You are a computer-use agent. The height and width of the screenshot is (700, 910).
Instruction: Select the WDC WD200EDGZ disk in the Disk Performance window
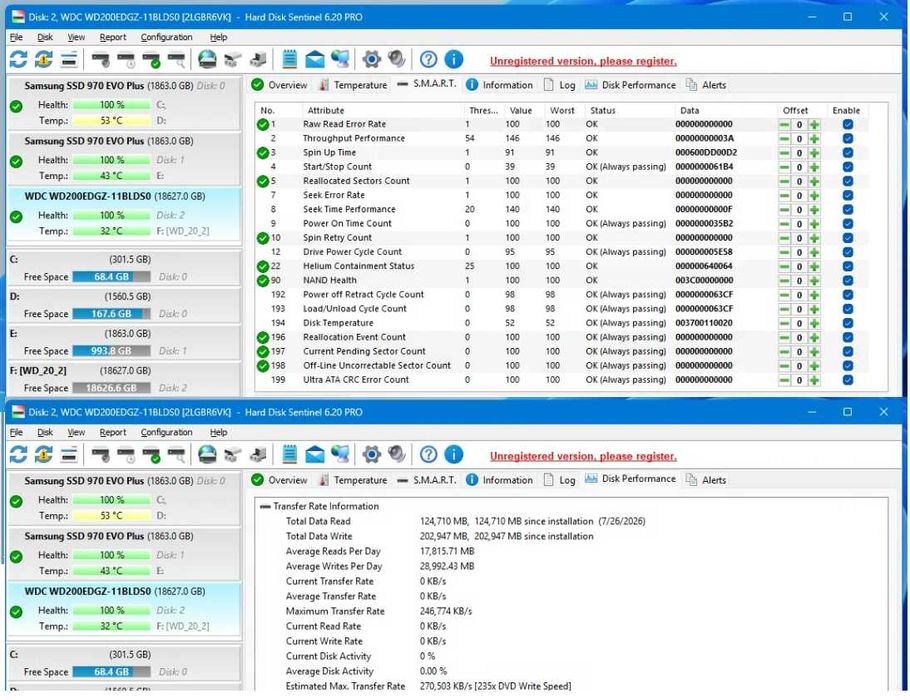124,608
